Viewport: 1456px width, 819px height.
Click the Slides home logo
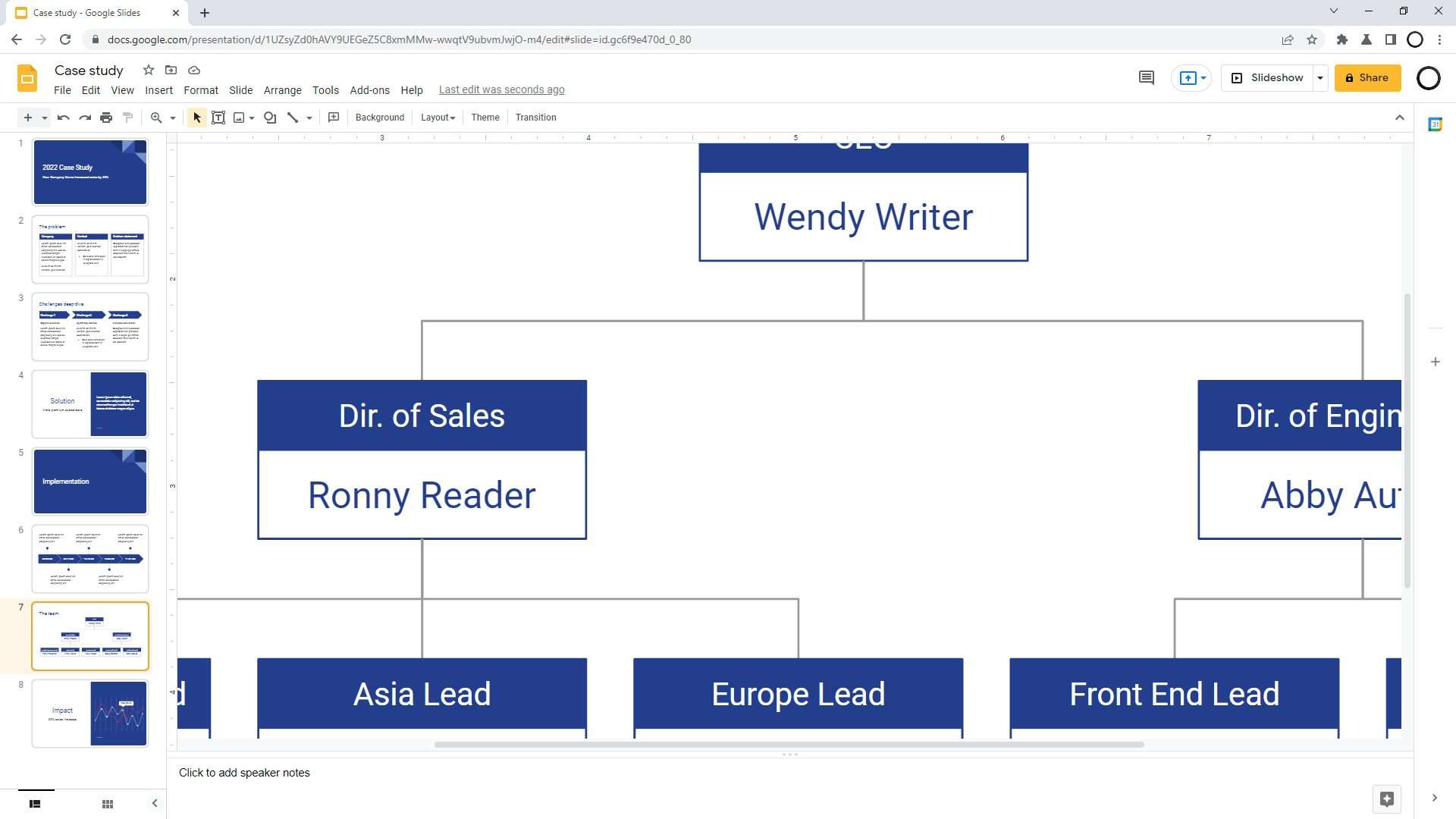pos(27,78)
